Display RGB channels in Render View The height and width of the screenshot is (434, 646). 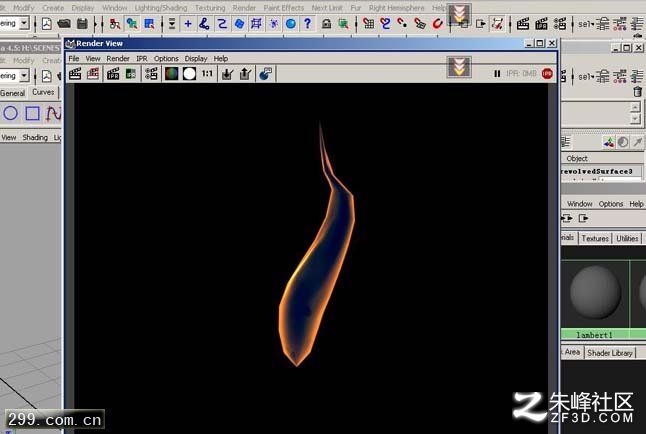click(171, 74)
